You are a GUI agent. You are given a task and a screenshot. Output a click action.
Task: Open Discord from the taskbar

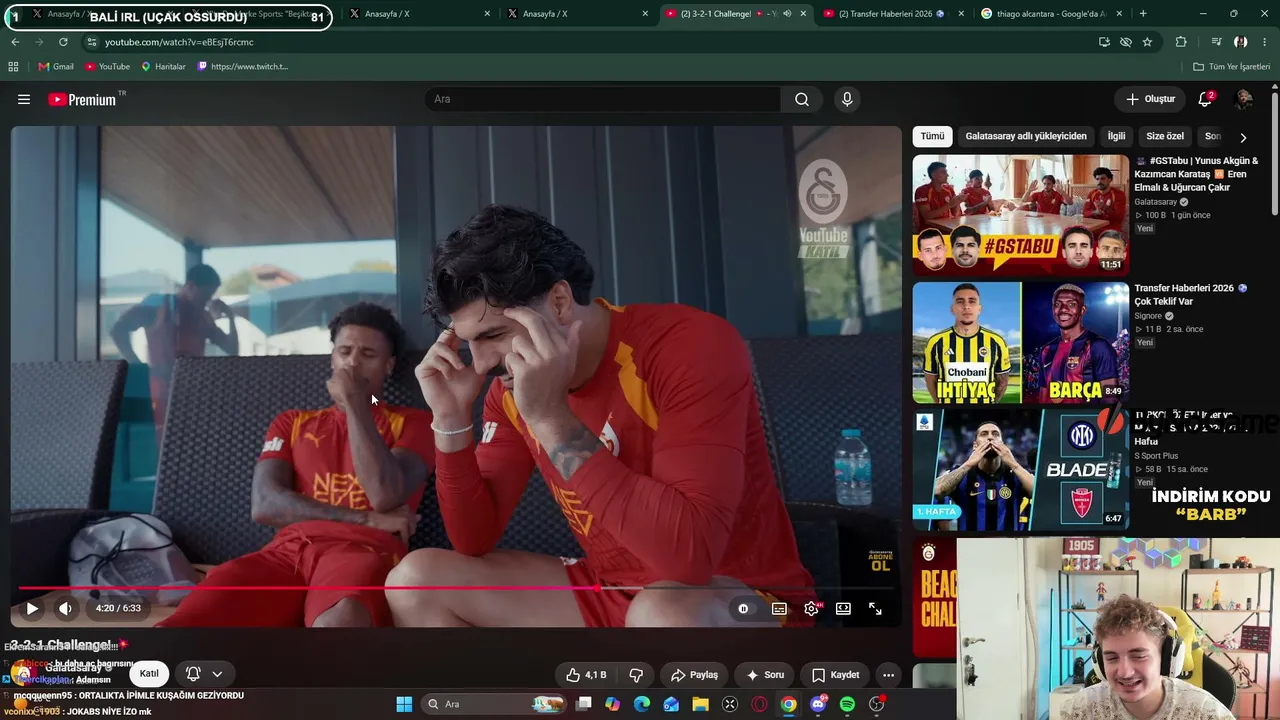tap(818, 704)
